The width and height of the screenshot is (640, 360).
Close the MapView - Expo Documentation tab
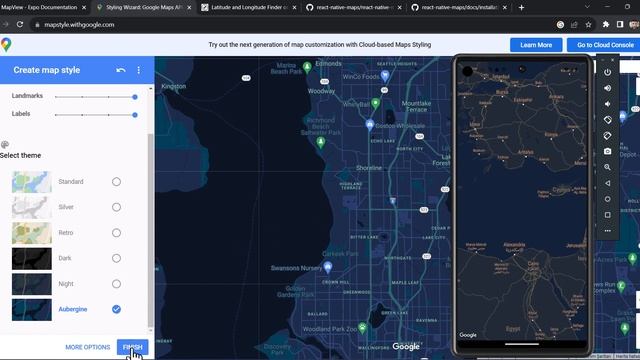[84, 7]
